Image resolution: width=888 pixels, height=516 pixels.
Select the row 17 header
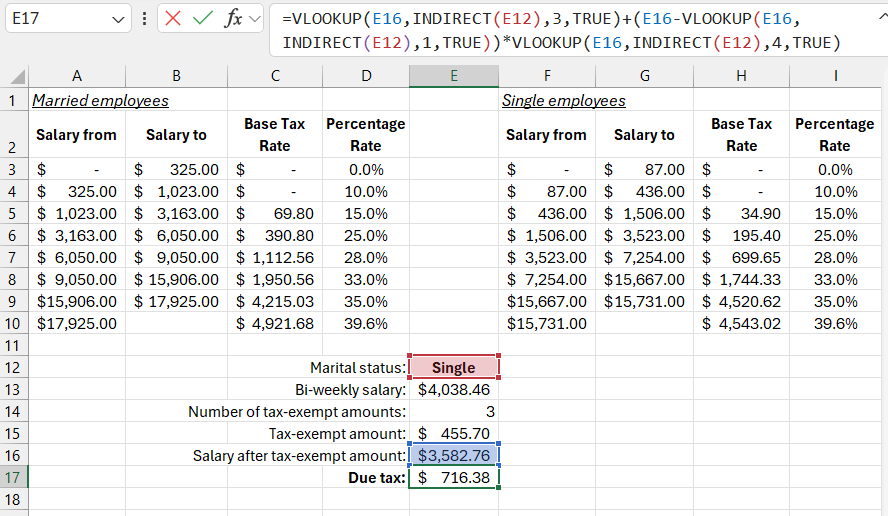click(13, 477)
